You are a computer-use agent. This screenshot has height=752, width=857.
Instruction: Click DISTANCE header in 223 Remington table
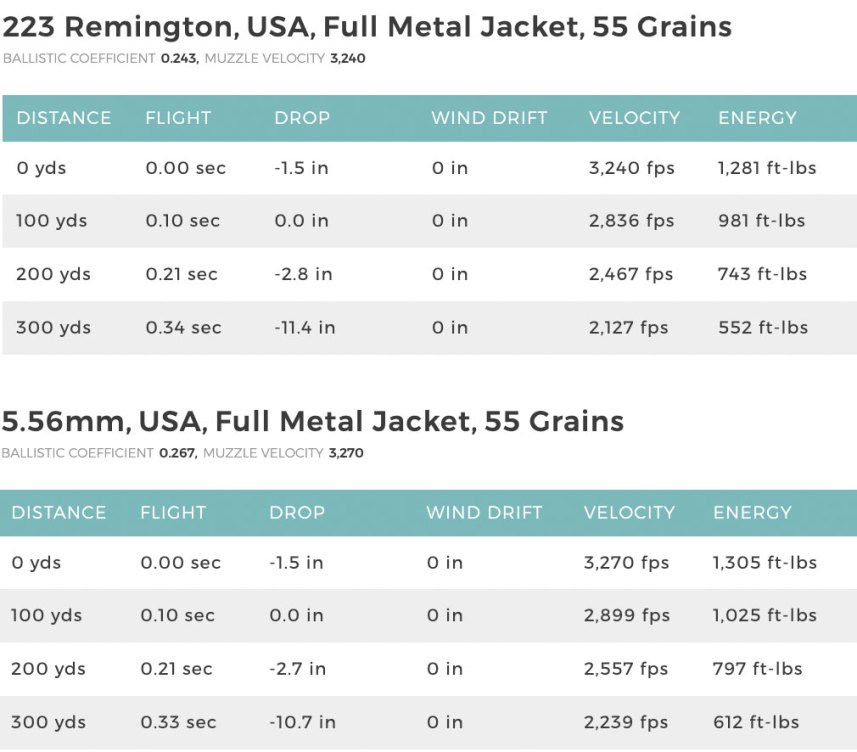[x=64, y=118]
